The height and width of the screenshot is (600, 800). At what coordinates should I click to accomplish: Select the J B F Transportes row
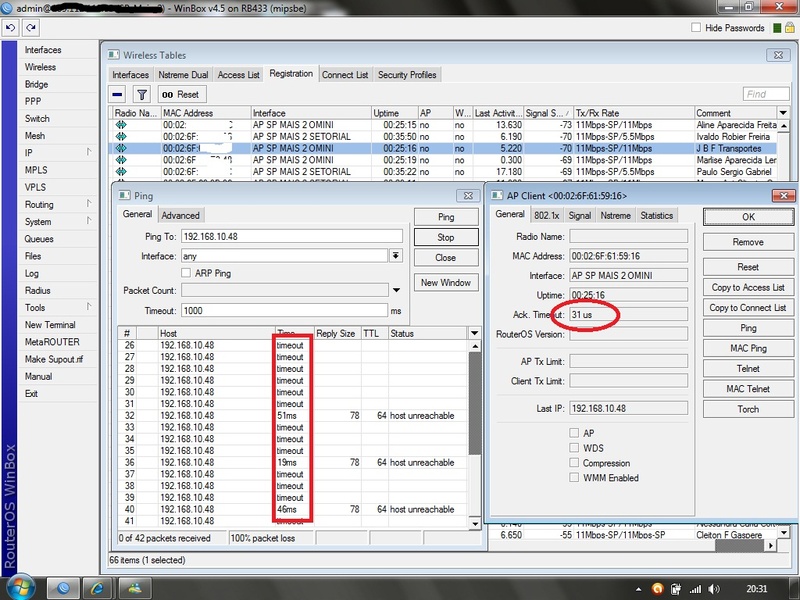(x=444, y=148)
